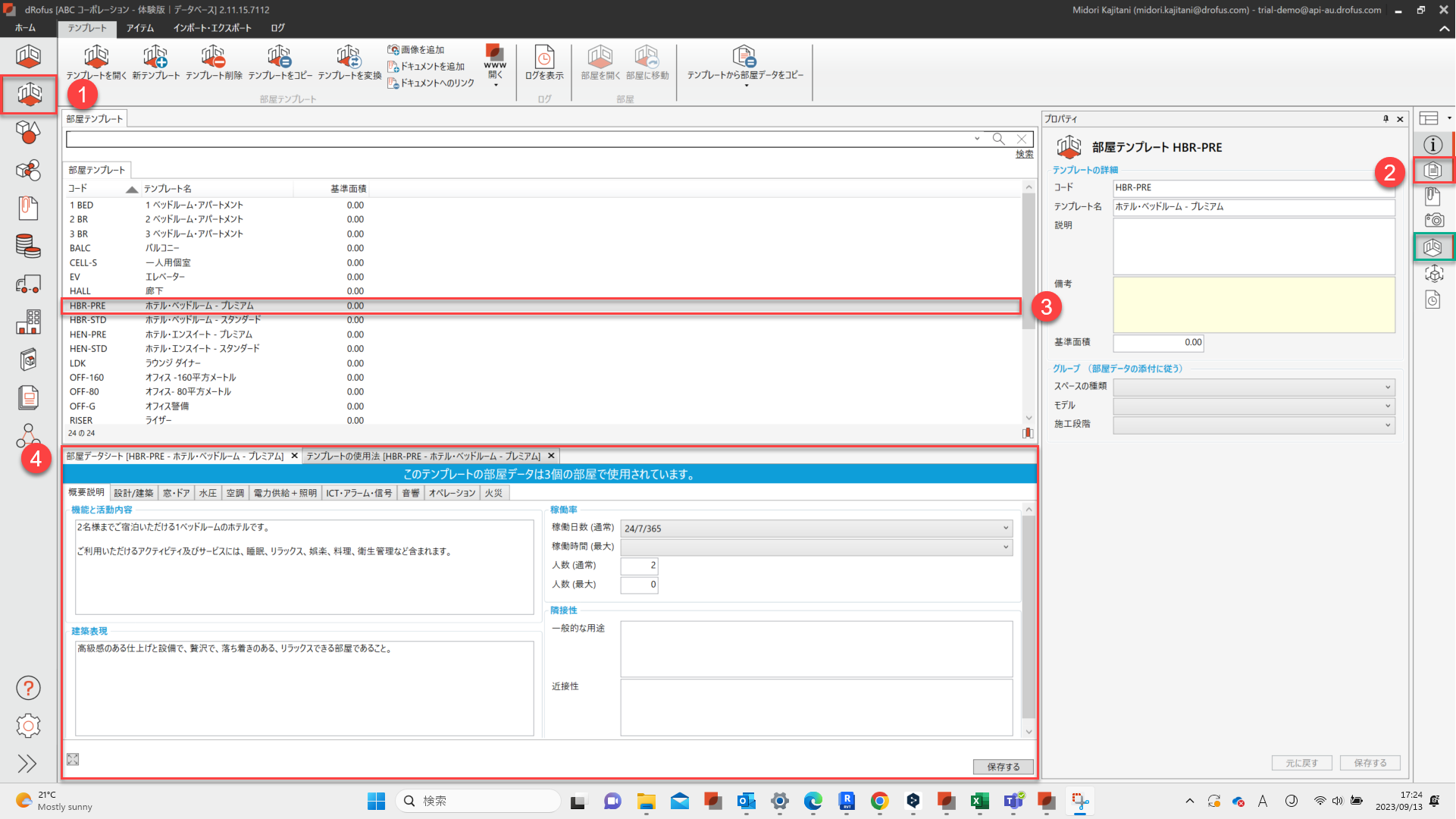Image resolution: width=1456 pixels, height=819 pixels.
Task: Close the テンプレートの使用法 tab
Action: click(551, 456)
